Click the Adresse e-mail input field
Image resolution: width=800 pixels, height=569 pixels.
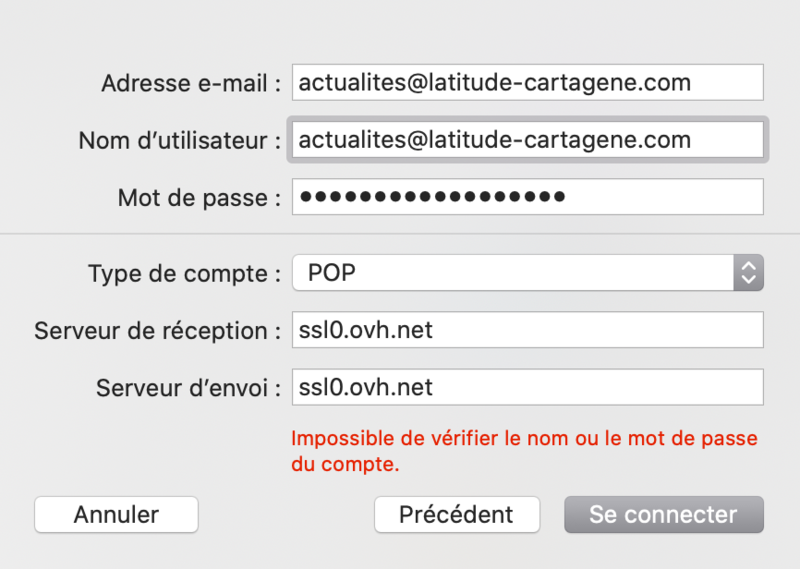click(527, 83)
